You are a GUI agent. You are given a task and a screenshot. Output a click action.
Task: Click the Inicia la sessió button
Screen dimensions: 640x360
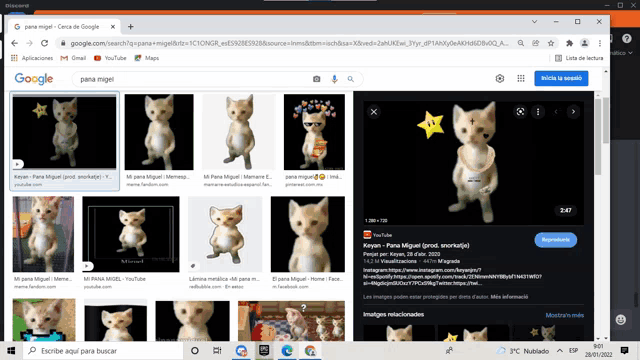point(561,78)
